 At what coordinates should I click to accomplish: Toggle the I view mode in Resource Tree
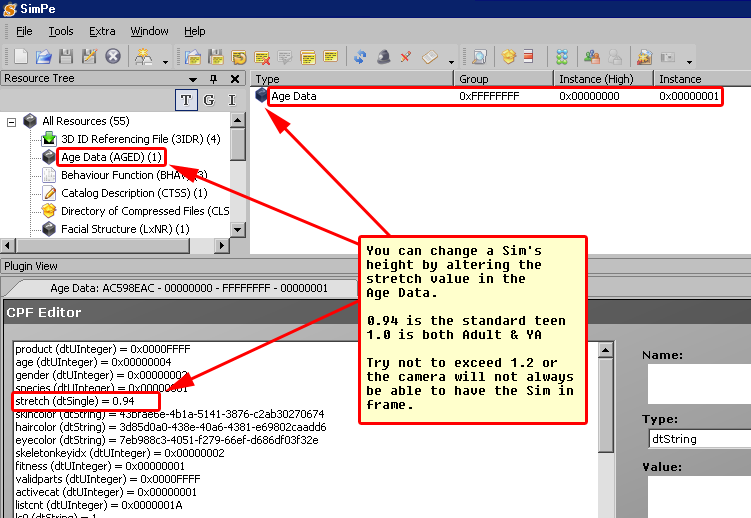(x=232, y=99)
